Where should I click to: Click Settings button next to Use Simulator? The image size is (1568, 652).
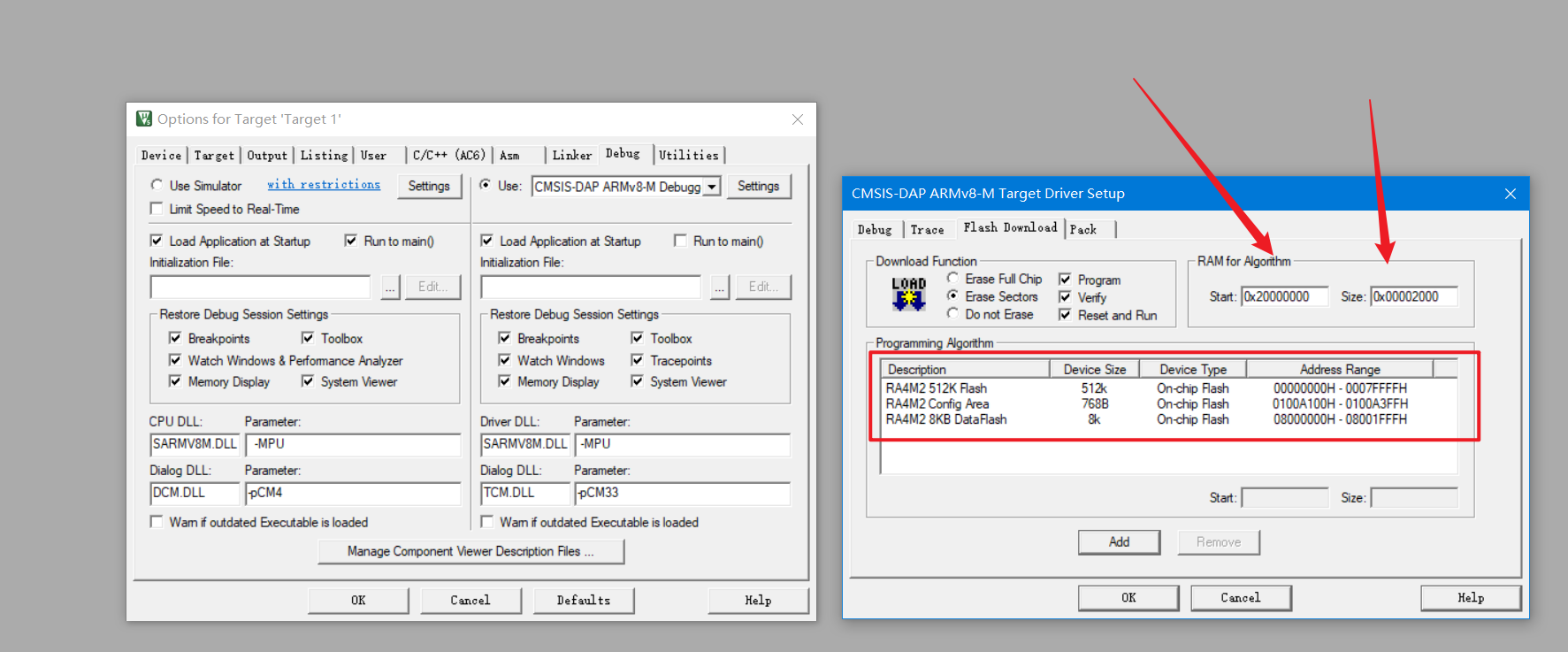[x=429, y=186]
